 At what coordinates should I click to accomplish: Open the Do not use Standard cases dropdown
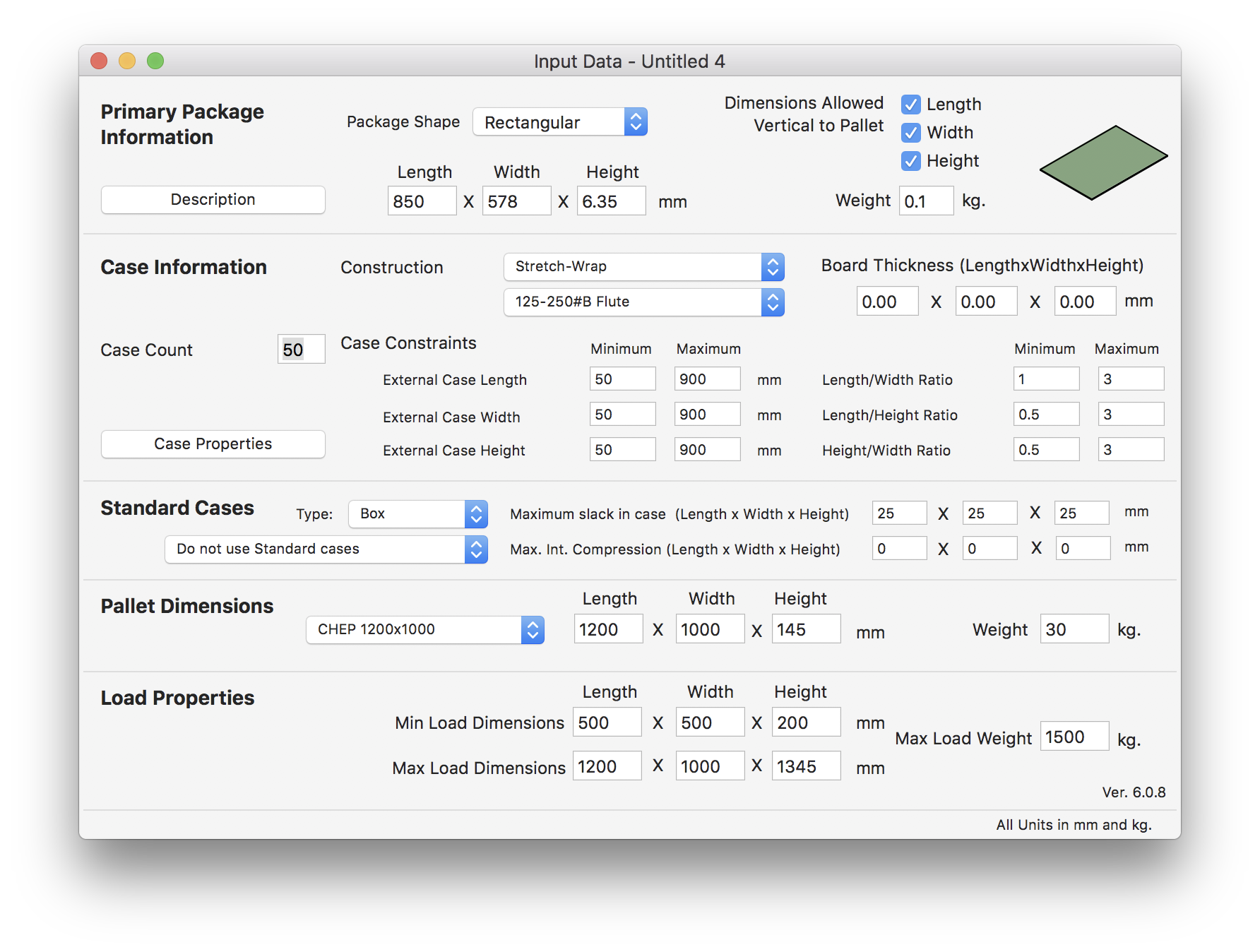click(326, 549)
